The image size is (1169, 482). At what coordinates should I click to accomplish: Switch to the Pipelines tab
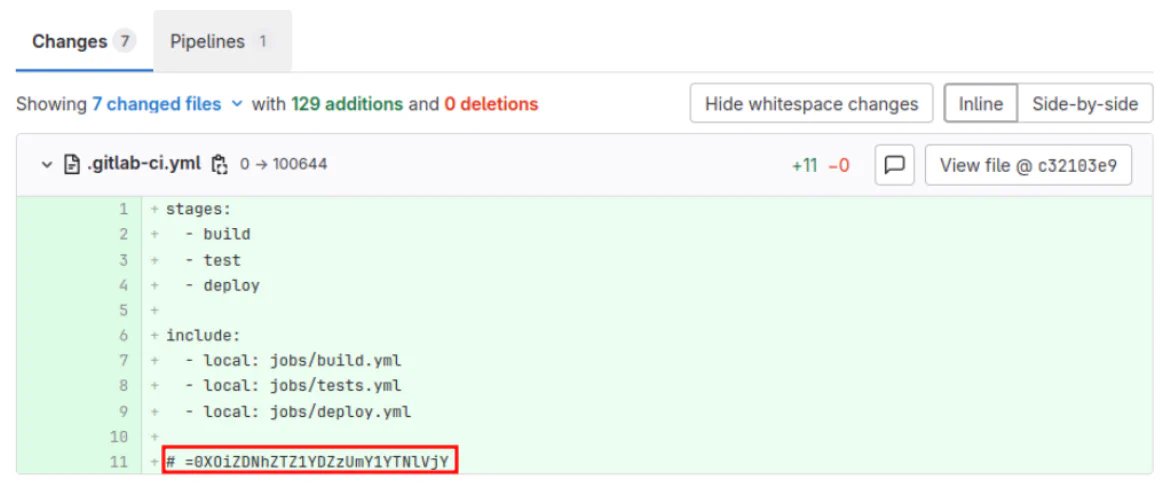[x=222, y=41]
